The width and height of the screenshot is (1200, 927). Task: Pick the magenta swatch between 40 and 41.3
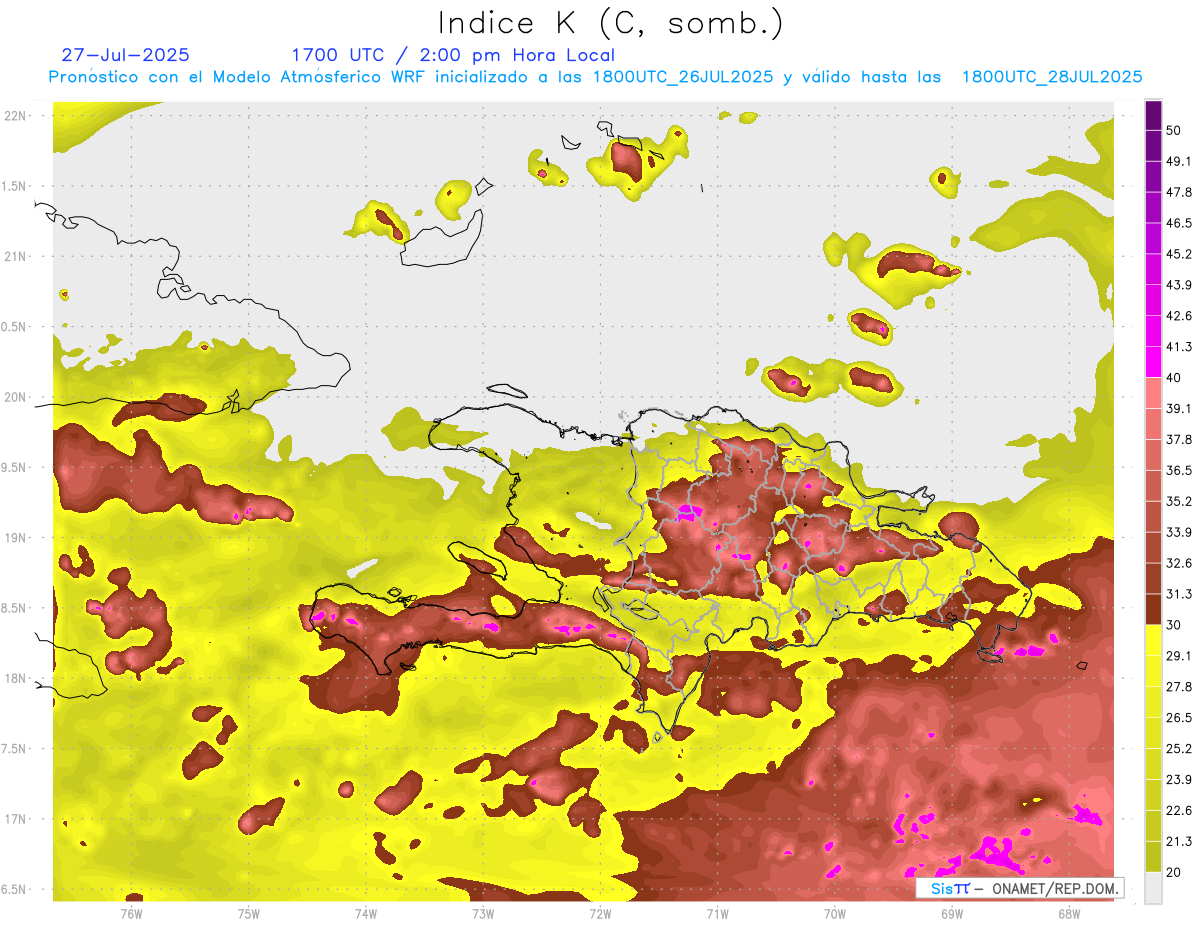pos(1153,362)
